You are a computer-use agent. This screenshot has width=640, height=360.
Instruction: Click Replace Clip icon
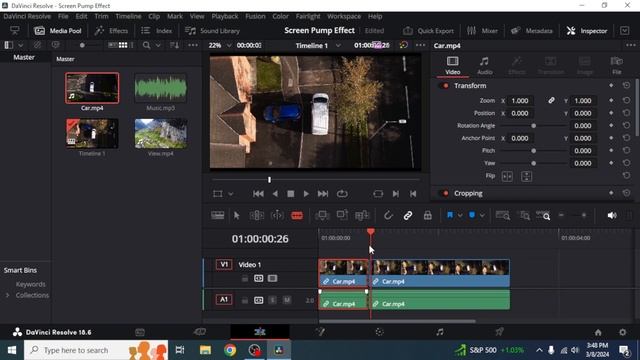(x=362, y=216)
